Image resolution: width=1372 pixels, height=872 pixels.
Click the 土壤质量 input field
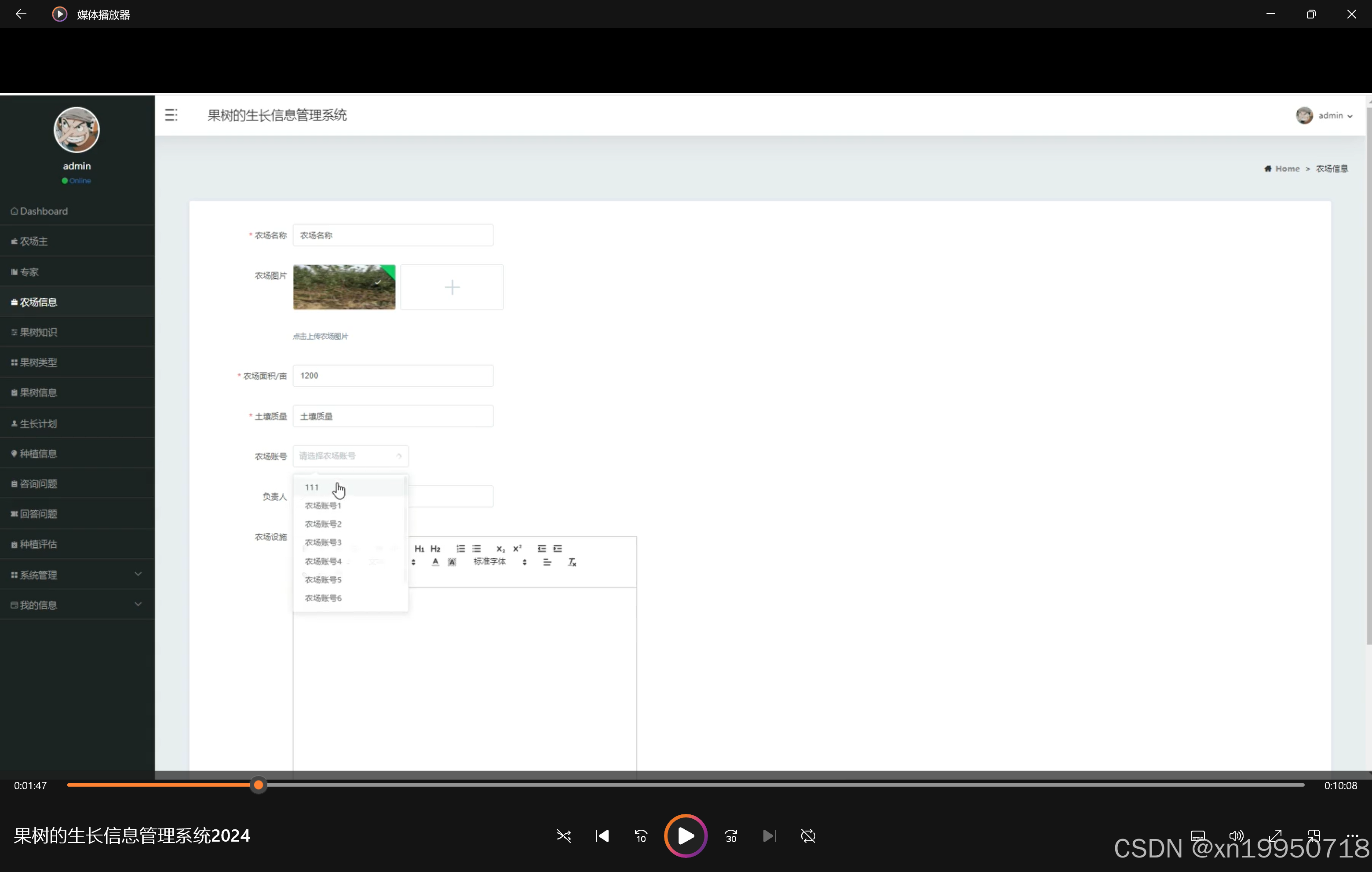point(393,416)
